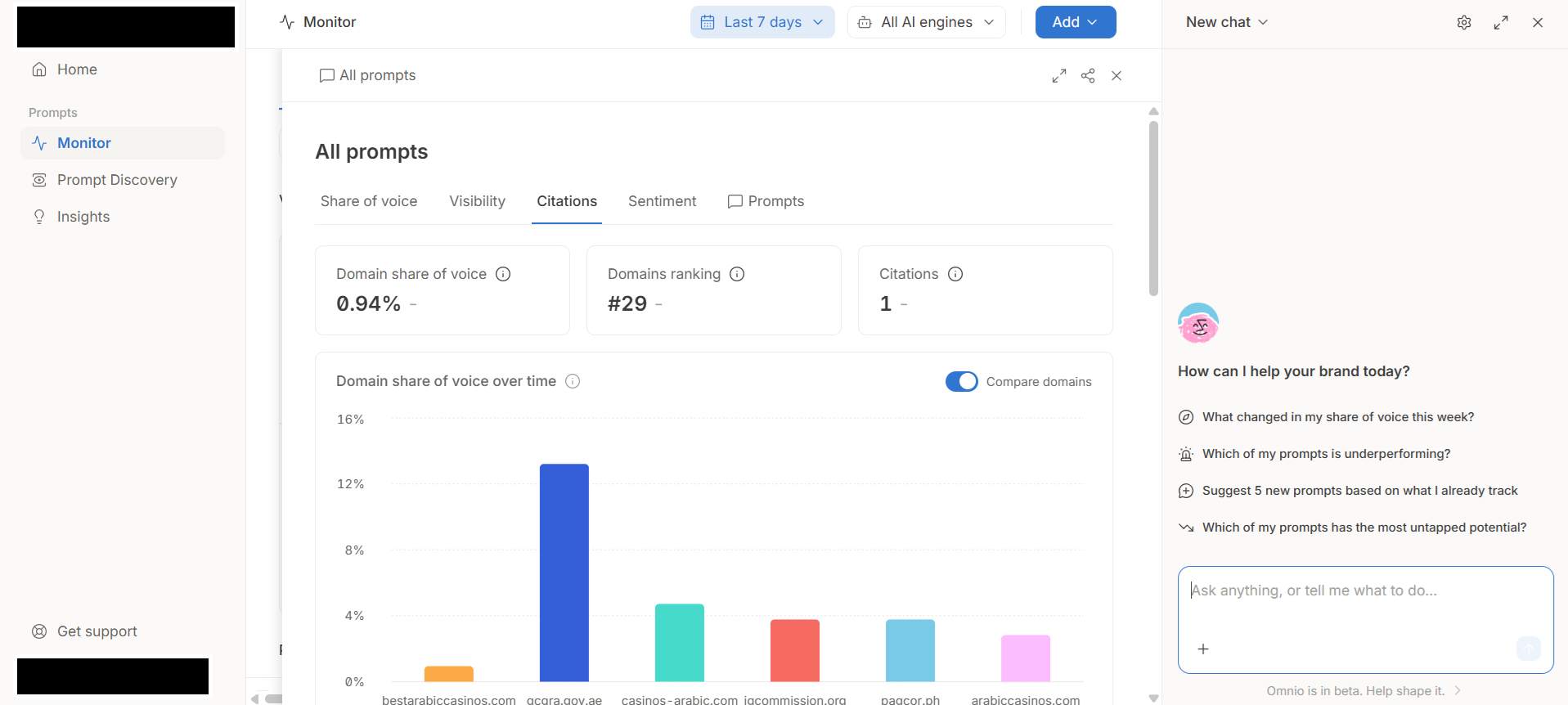1568x705 pixels.
Task: Switch to the Sentiment tab
Action: tap(662, 201)
